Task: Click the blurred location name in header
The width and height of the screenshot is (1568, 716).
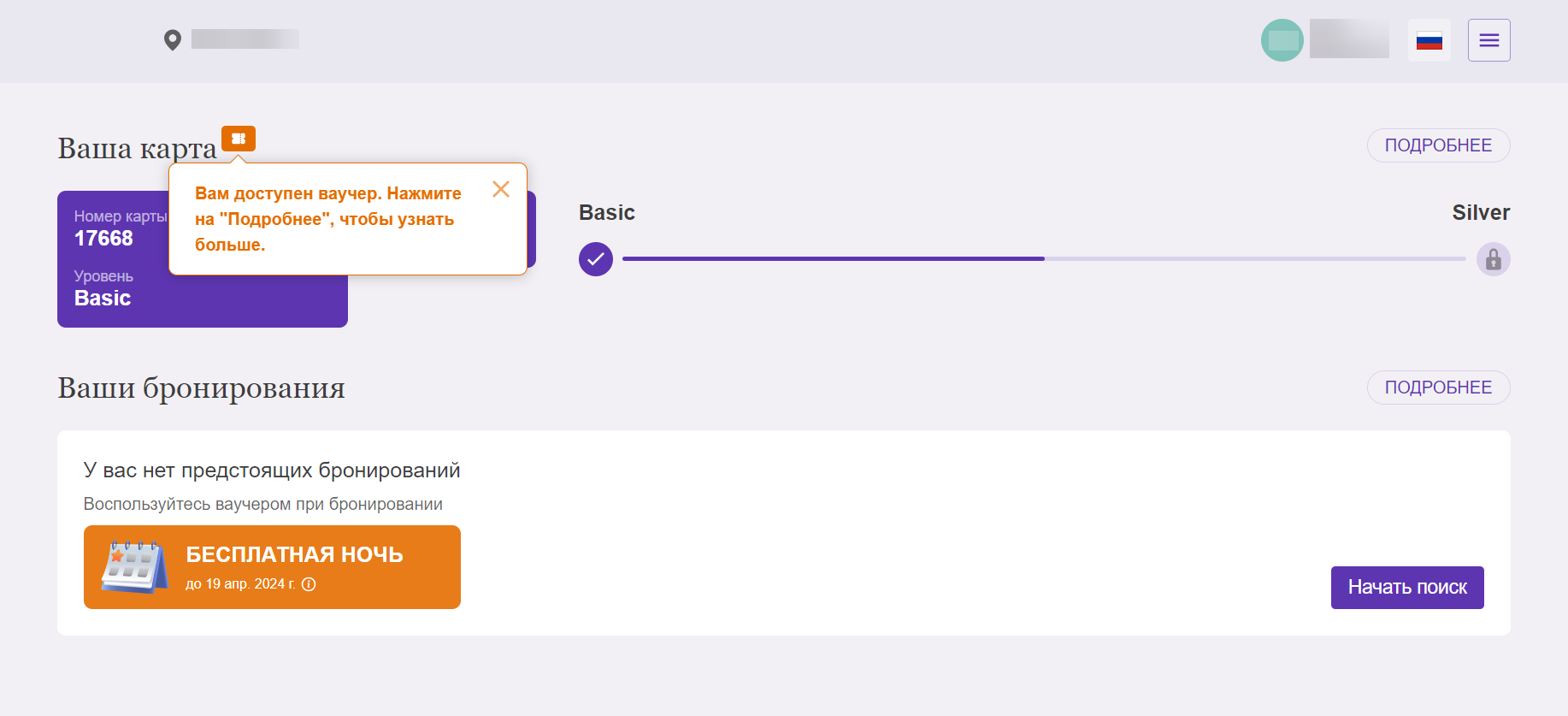Action: pos(245,39)
